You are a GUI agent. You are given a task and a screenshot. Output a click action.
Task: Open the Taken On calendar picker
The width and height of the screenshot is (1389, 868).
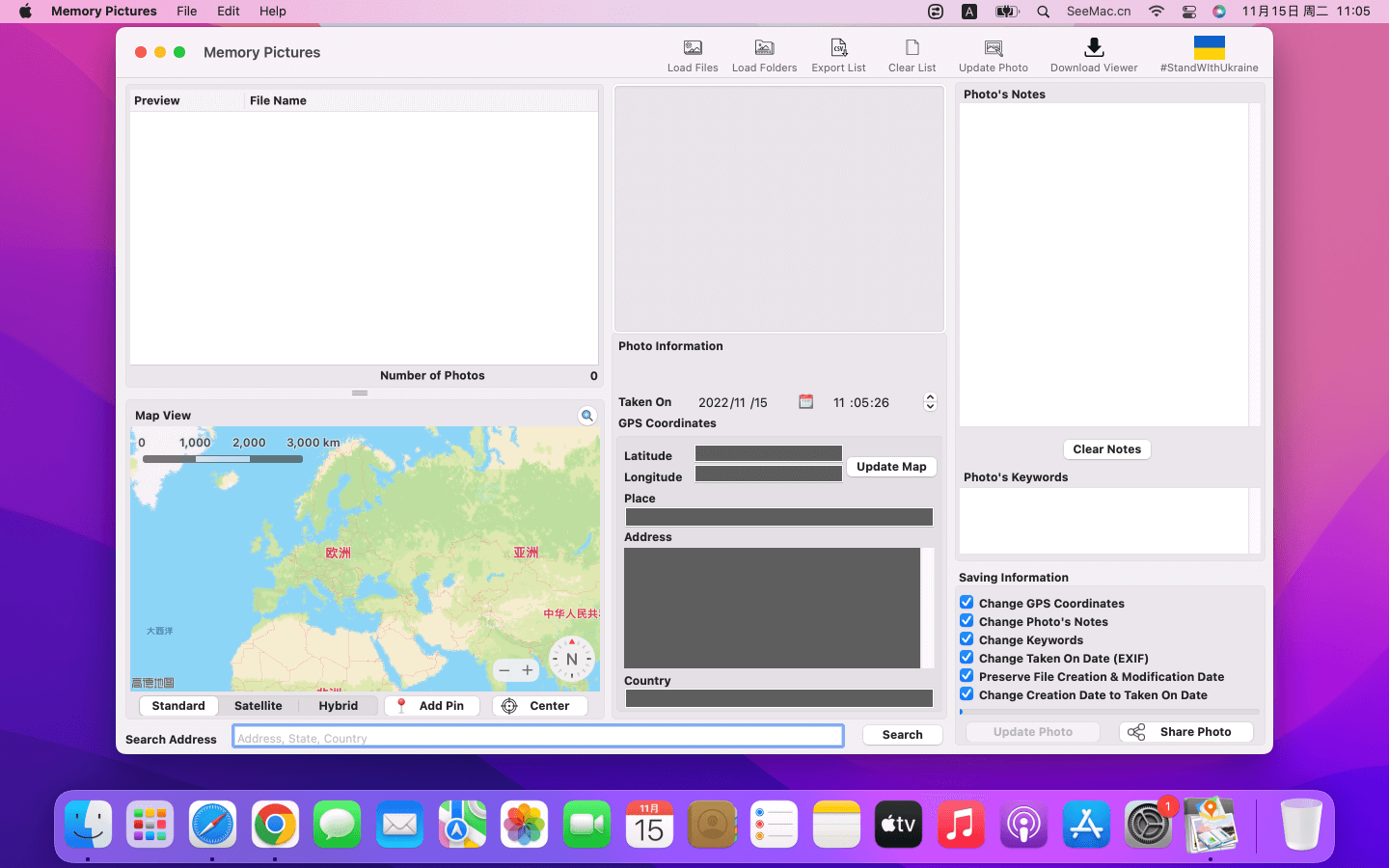[x=806, y=402]
